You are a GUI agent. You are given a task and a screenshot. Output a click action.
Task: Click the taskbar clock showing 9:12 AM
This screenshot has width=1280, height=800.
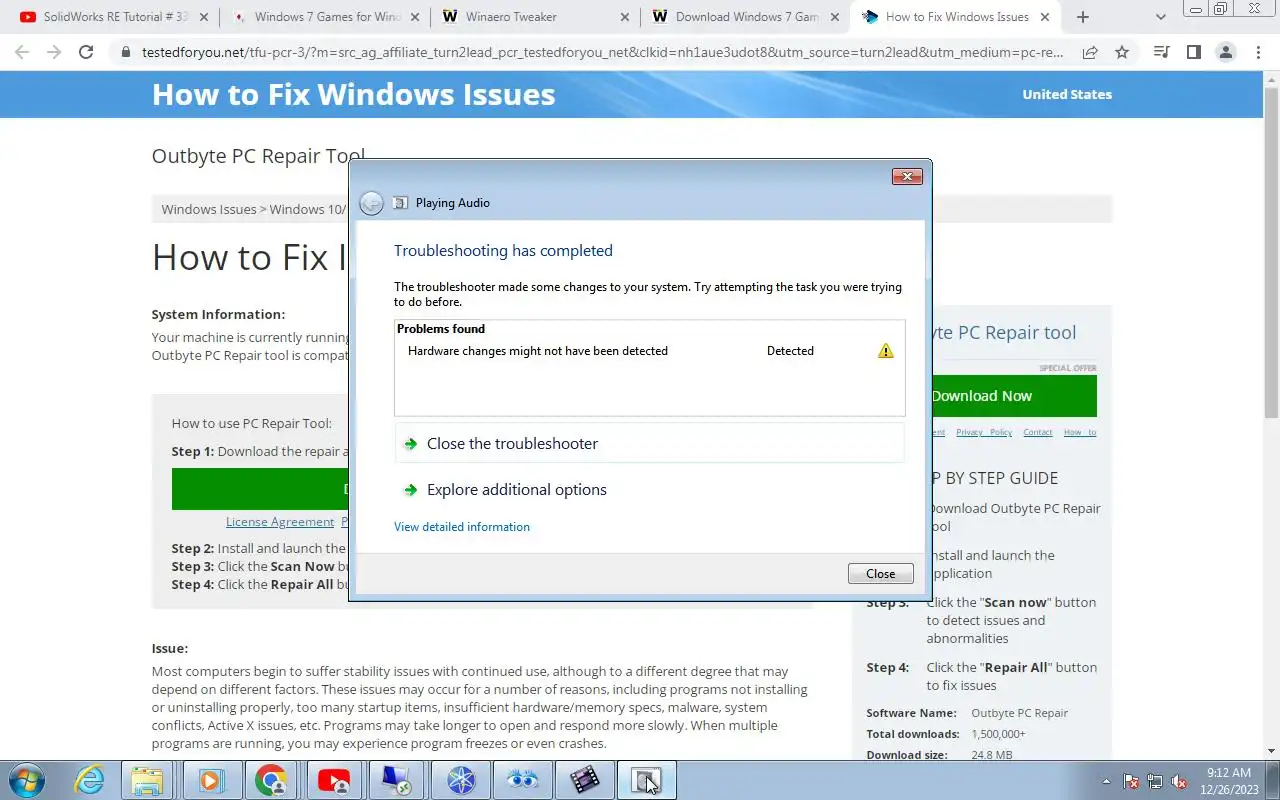pyautogui.click(x=1231, y=781)
